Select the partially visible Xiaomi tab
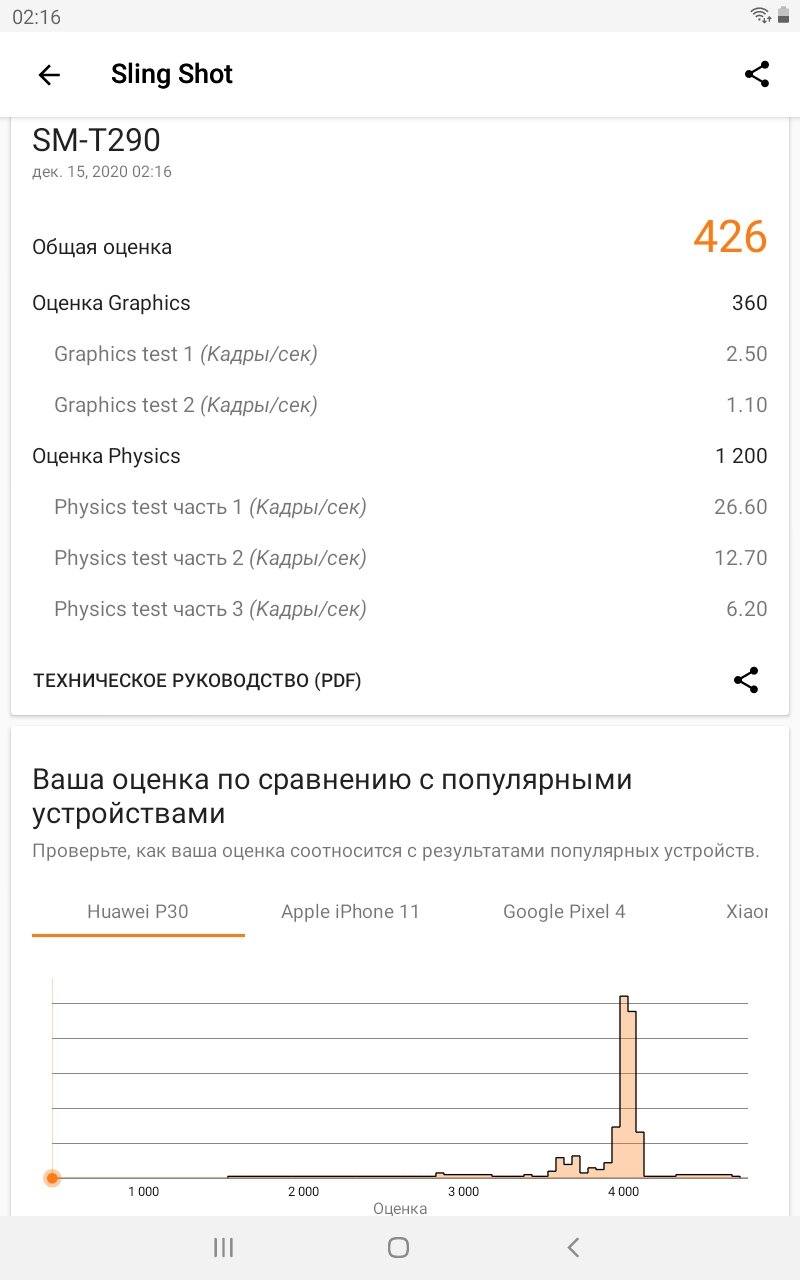The image size is (800, 1280). click(x=747, y=912)
